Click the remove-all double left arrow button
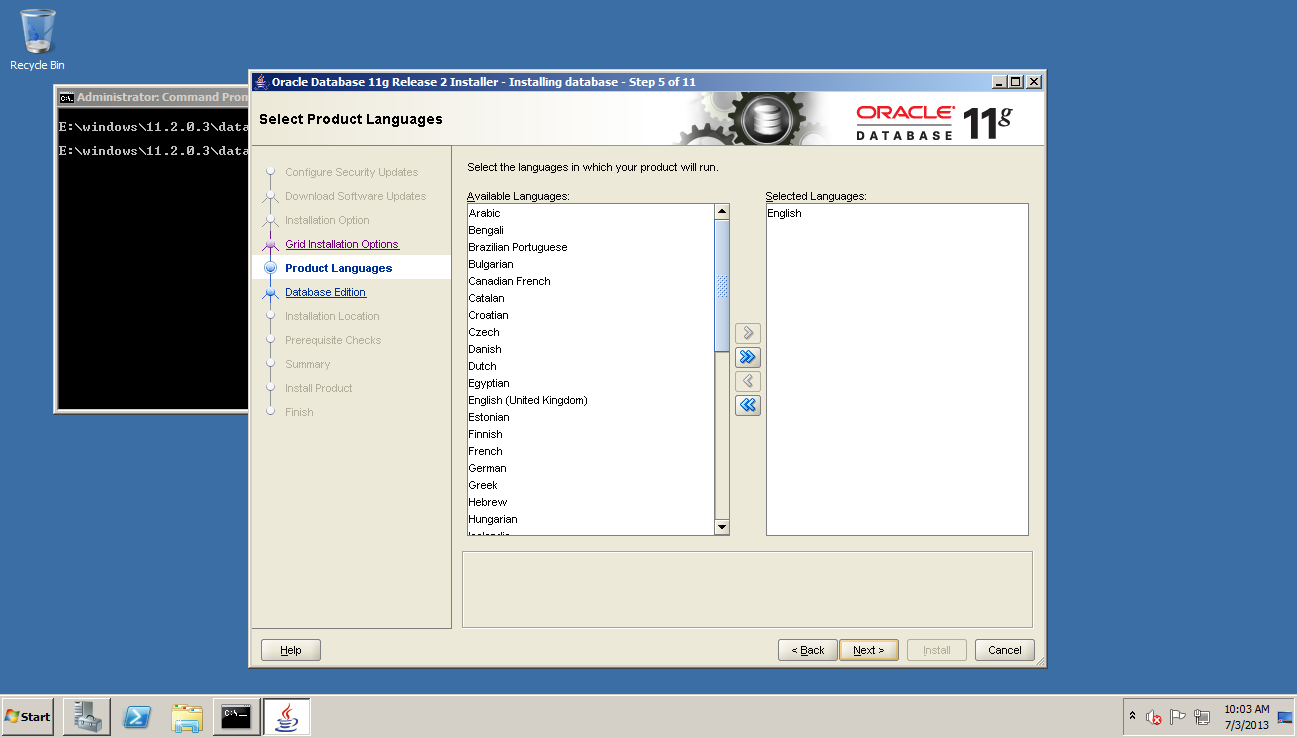This screenshot has width=1297, height=738. 747,405
